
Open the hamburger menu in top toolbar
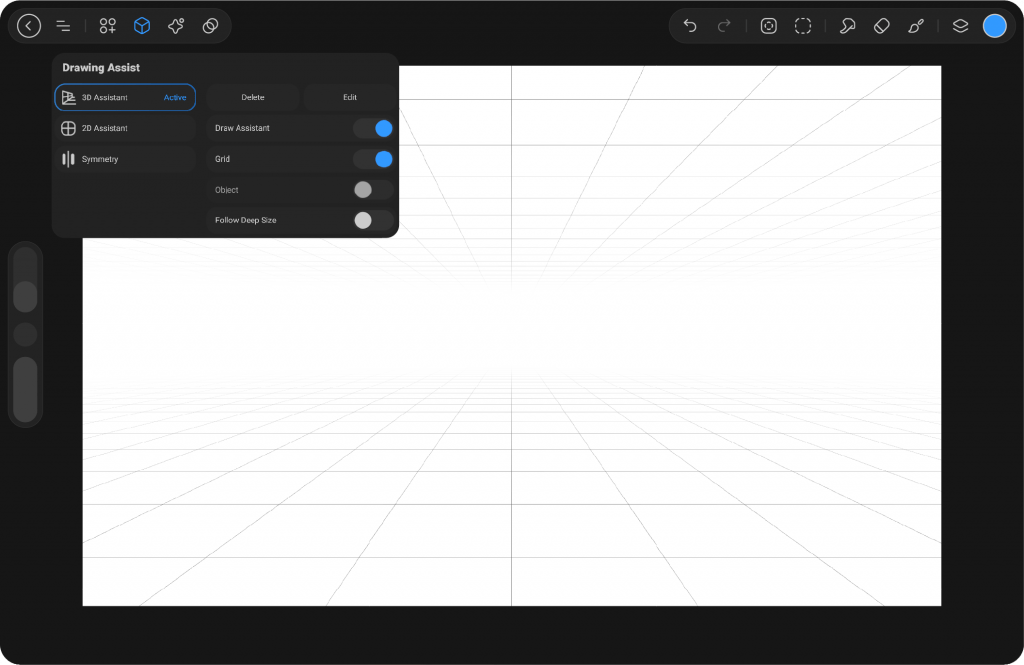pos(63,26)
